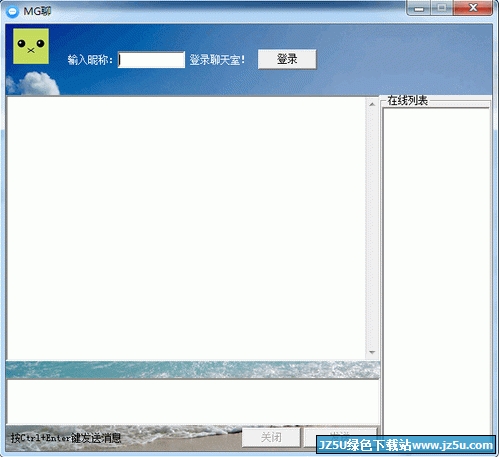The width and height of the screenshot is (499, 457).
Task: Click the 登录聊天室! label text
Action: tap(217, 60)
